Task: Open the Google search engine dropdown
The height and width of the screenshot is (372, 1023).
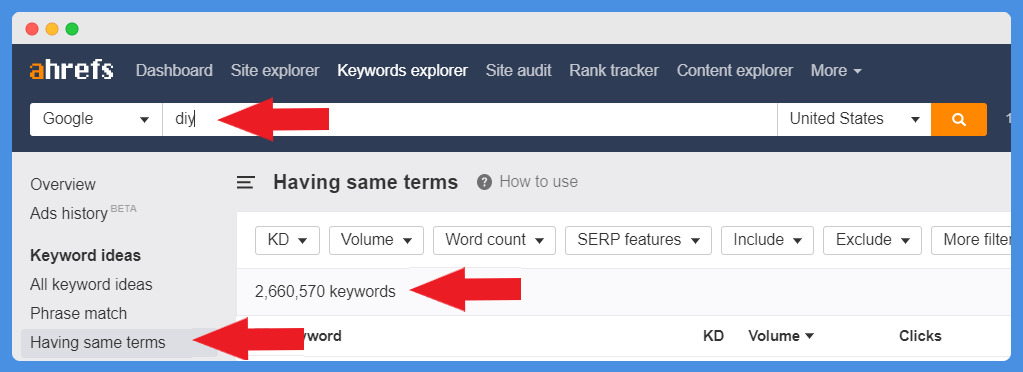Action: coord(96,119)
